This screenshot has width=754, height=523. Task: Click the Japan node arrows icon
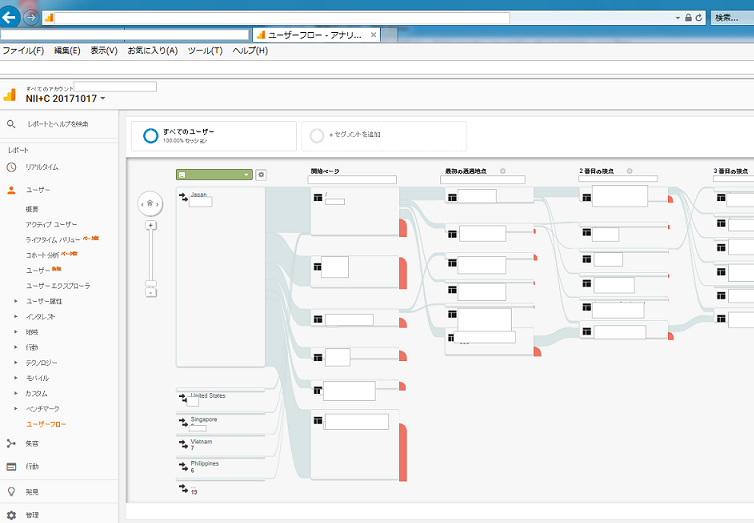184,197
